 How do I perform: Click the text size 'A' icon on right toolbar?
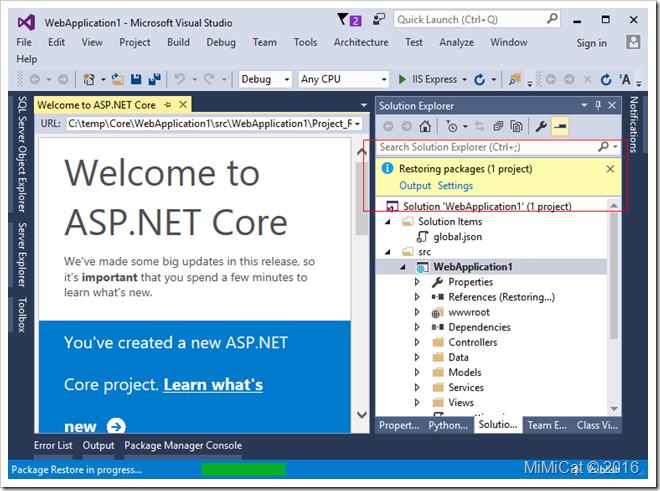pos(625,79)
